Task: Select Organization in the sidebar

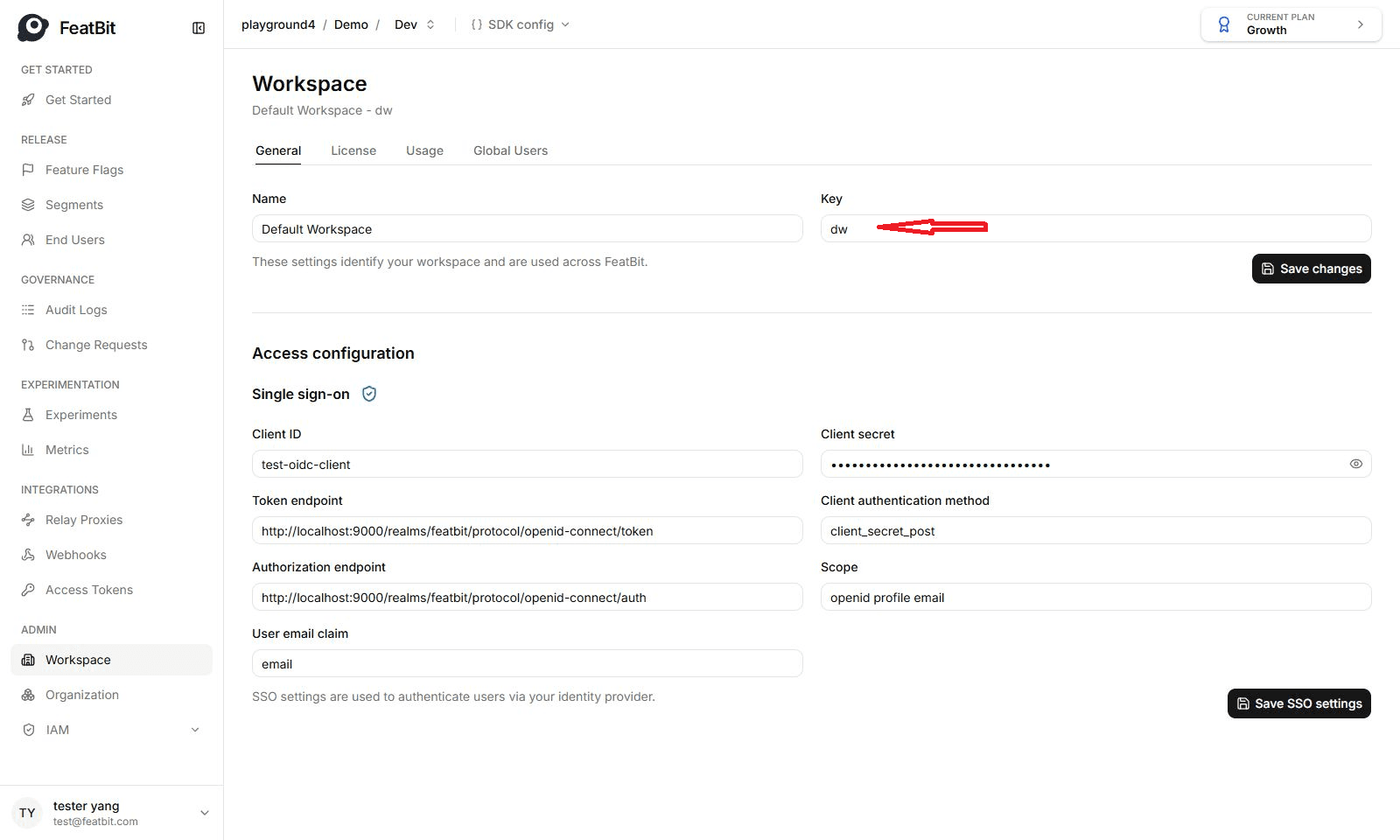Action: pos(112,695)
